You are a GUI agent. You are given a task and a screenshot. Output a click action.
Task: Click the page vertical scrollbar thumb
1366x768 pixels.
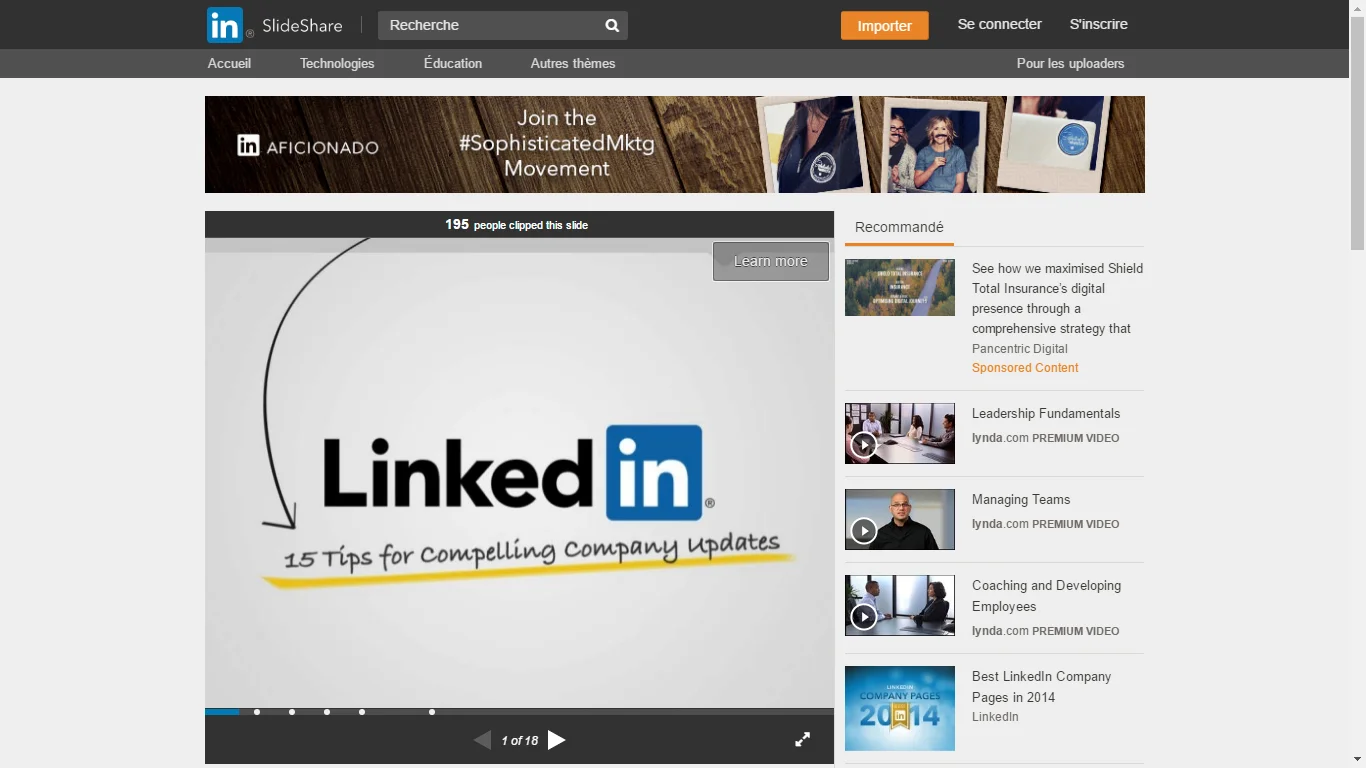(1357, 132)
